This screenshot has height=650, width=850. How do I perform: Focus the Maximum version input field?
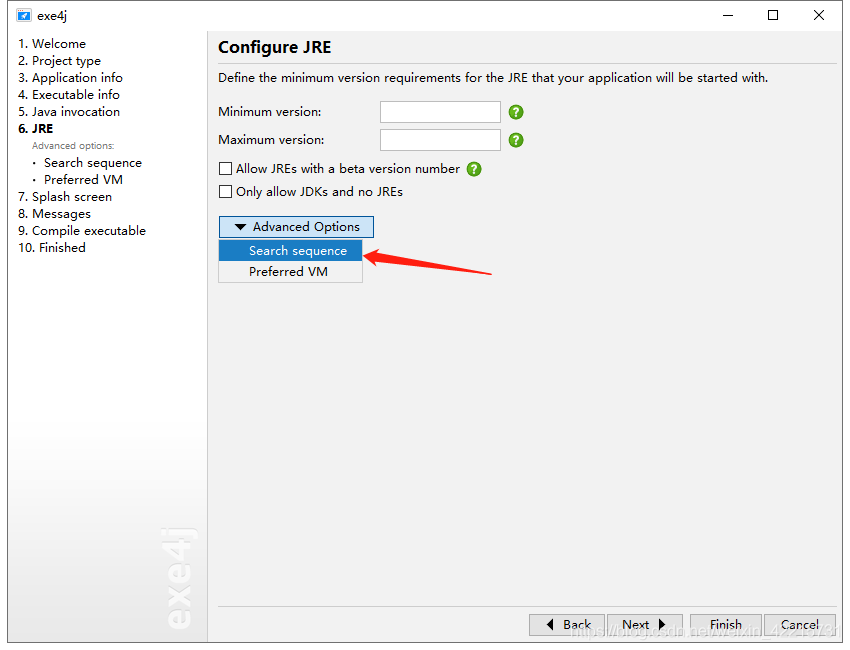440,140
